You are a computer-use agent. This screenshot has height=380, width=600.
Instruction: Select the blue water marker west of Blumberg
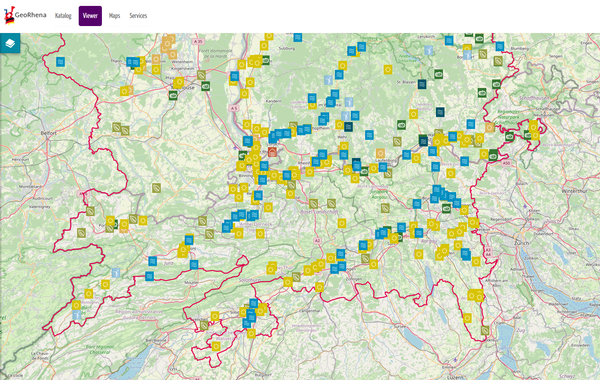pyautogui.click(x=499, y=46)
